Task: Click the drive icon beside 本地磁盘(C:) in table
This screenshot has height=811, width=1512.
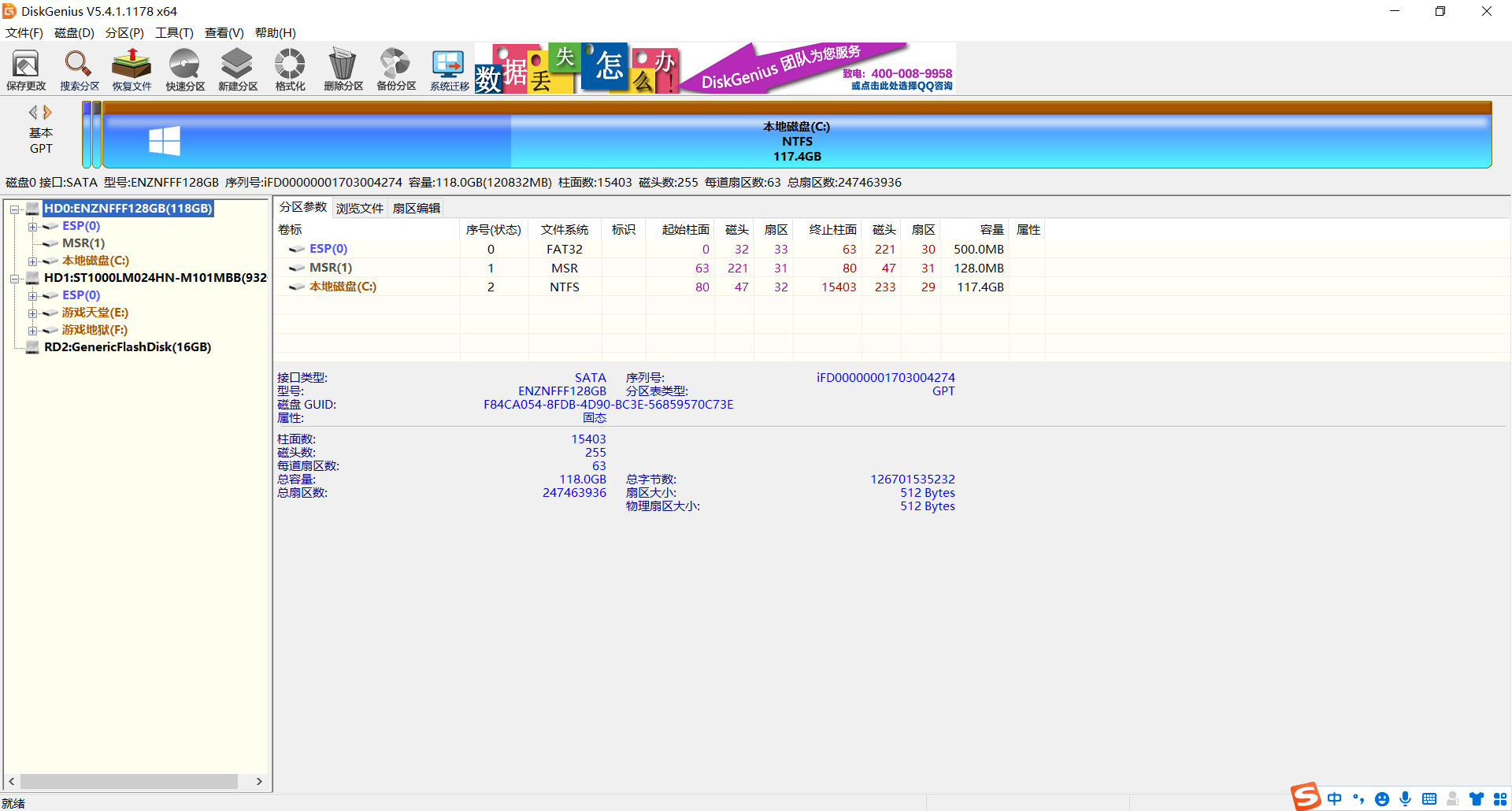Action: click(296, 287)
